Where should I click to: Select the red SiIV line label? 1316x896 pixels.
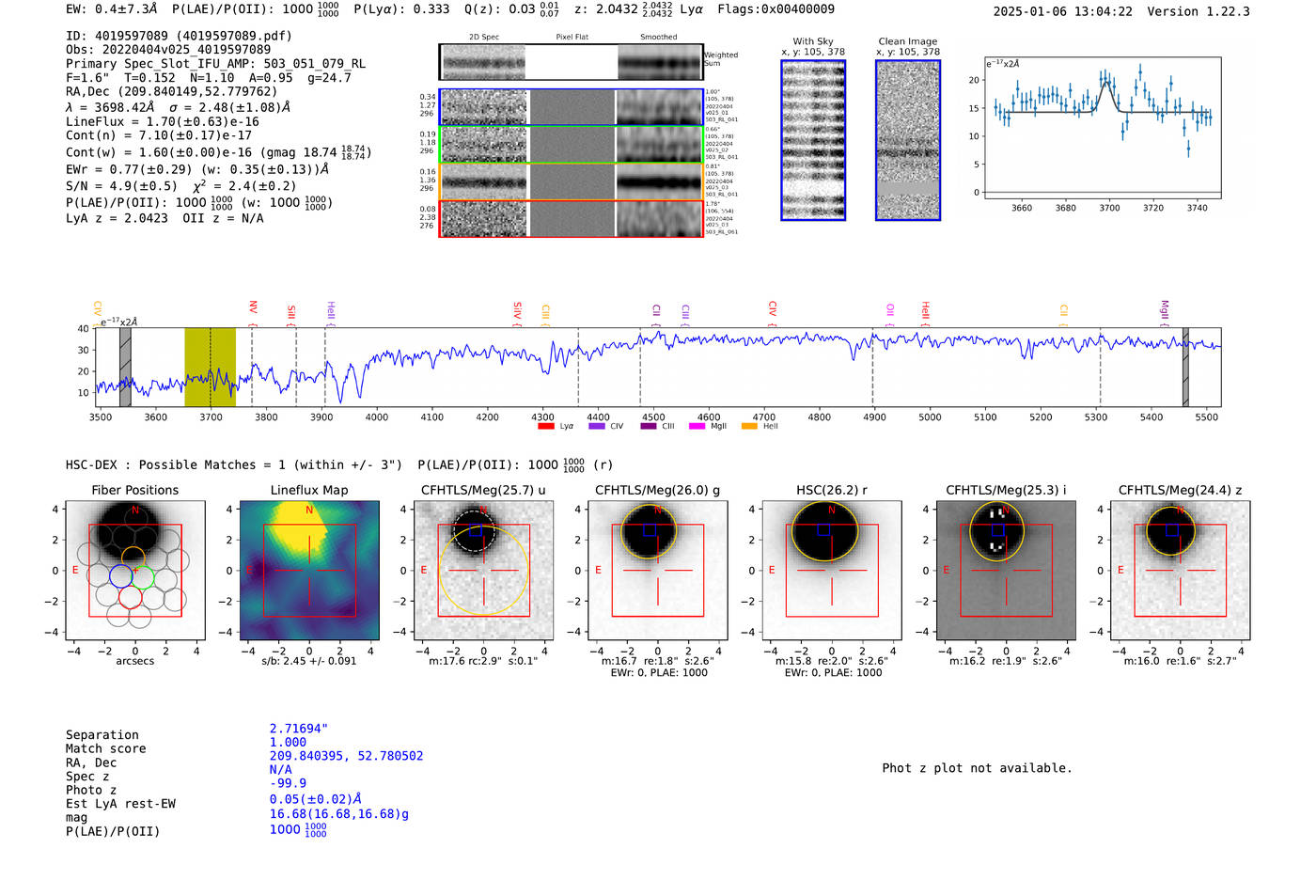[x=517, y=310]
